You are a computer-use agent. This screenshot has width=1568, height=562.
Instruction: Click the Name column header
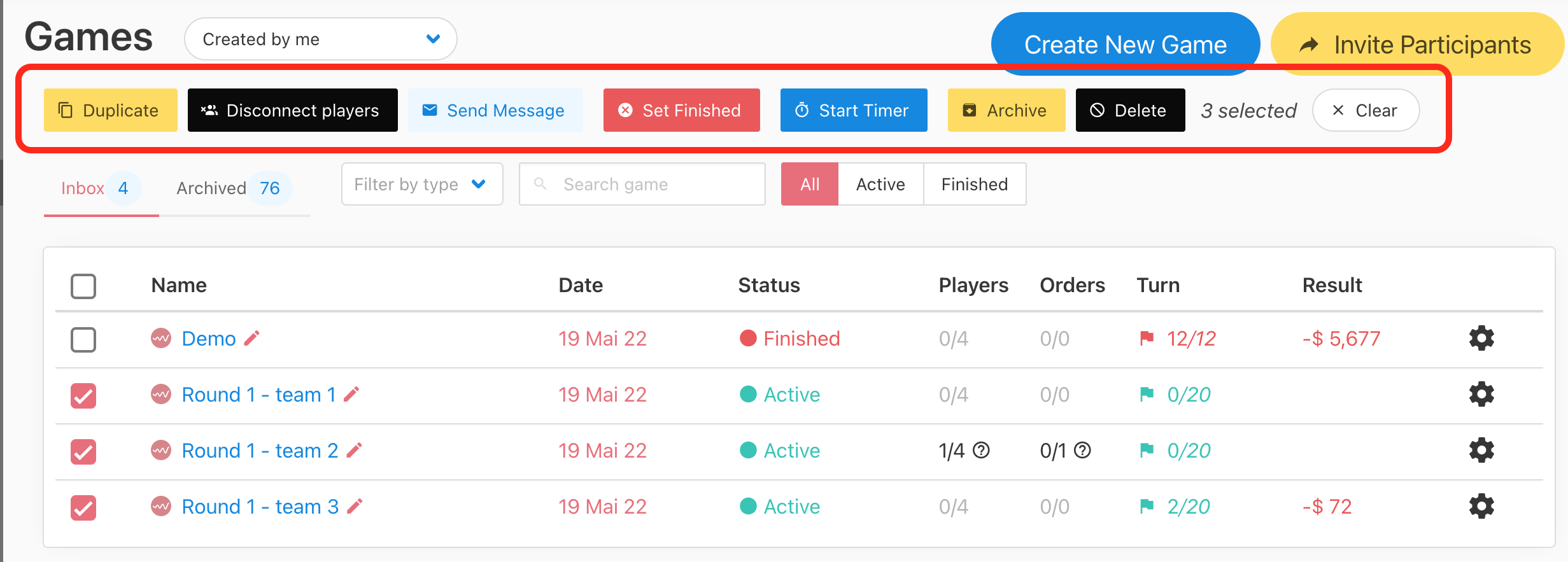[x=179, y=285]
